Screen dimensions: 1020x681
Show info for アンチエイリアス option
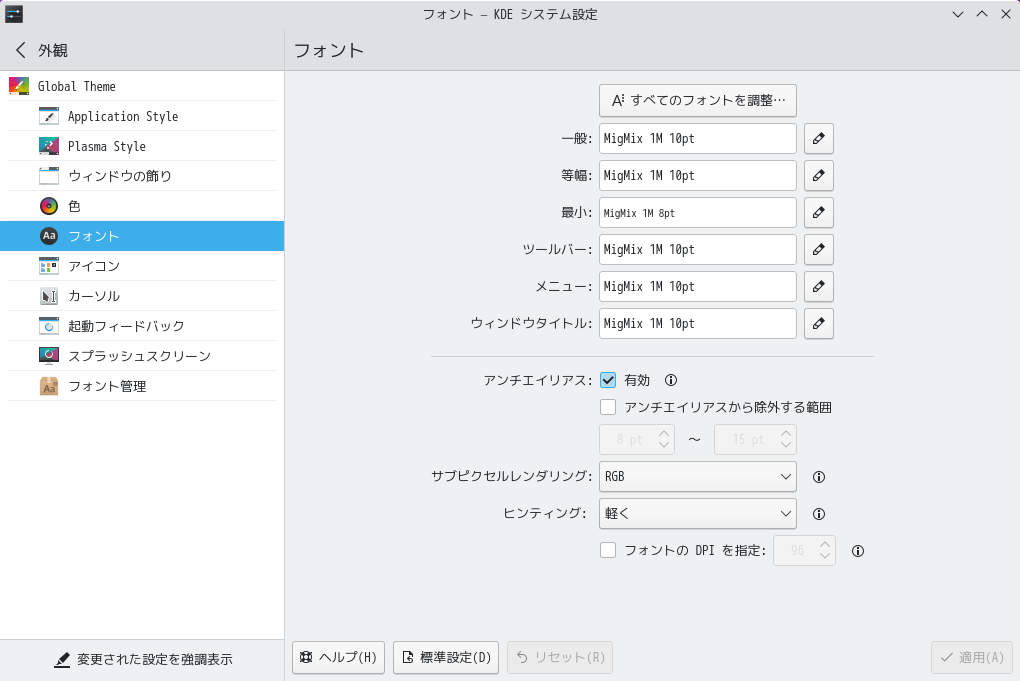[x=671, y=380]
